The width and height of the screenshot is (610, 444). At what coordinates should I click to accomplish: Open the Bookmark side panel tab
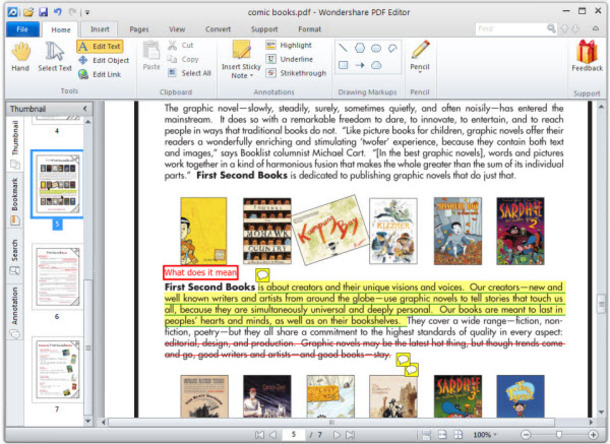(x=15, y=201)
